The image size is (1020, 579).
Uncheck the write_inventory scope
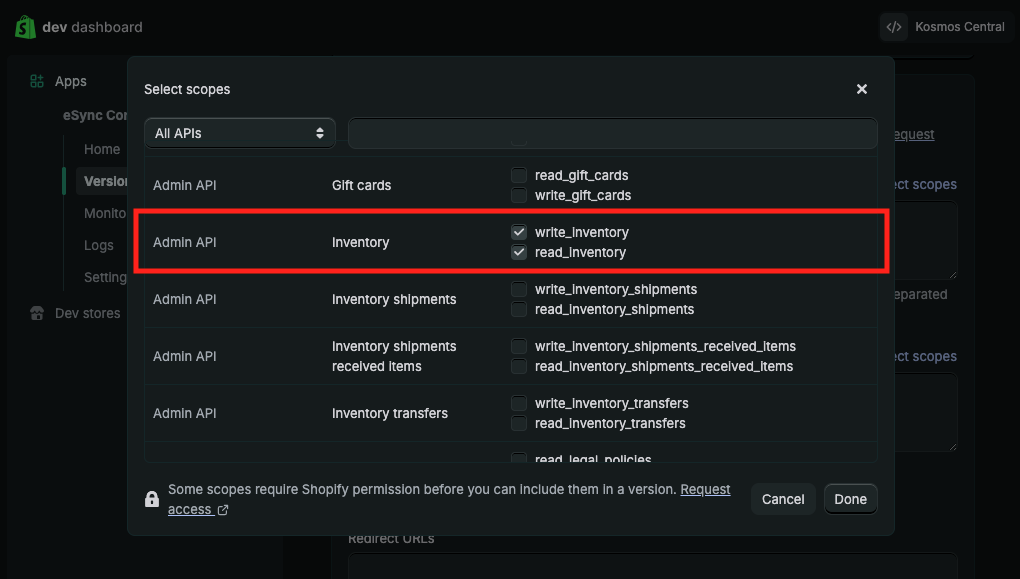coord(519,232)
